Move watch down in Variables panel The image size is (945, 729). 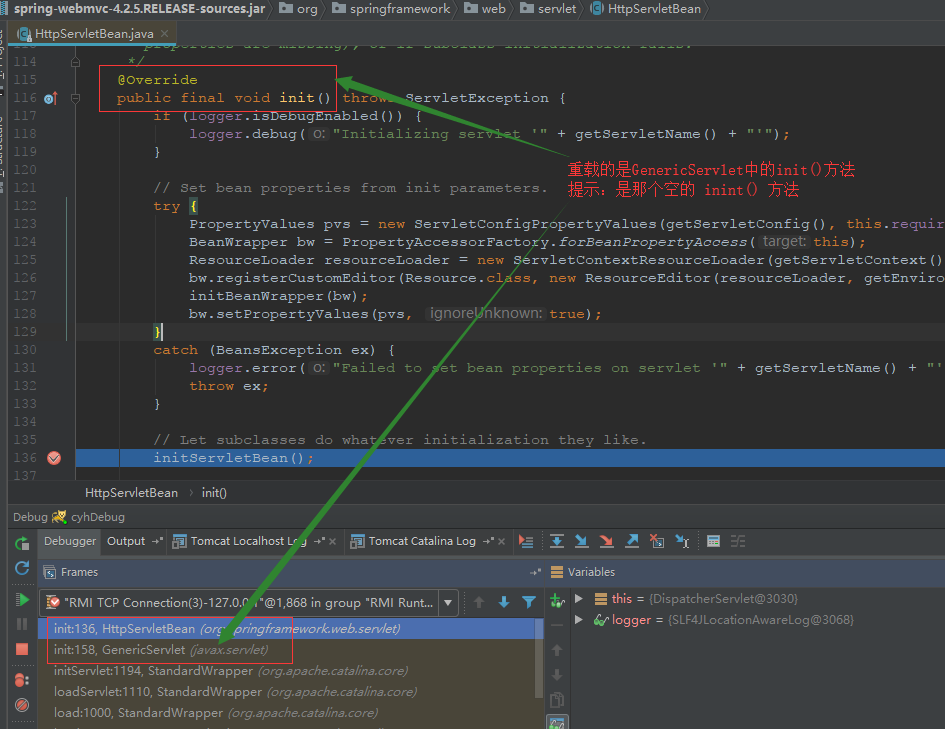pyautogui.click(x=557, y=675)
